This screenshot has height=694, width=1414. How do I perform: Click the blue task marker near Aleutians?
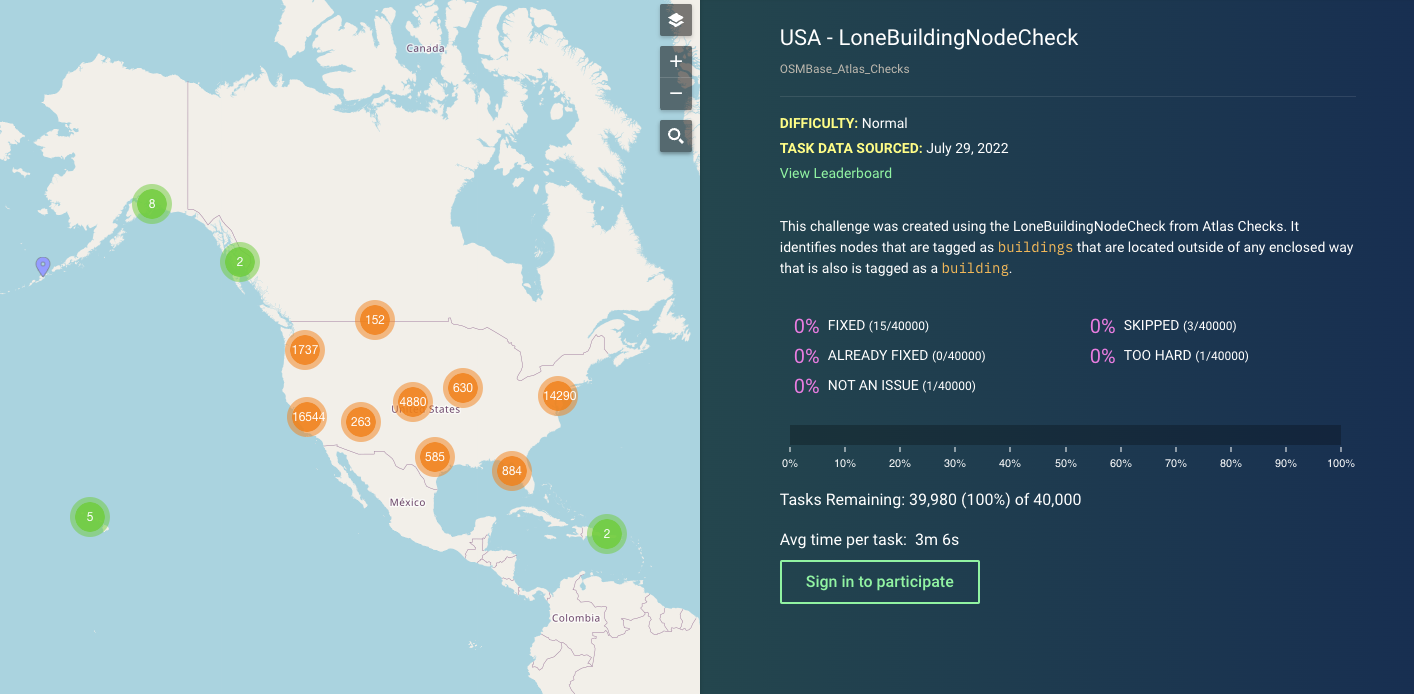tap(42, 266)
